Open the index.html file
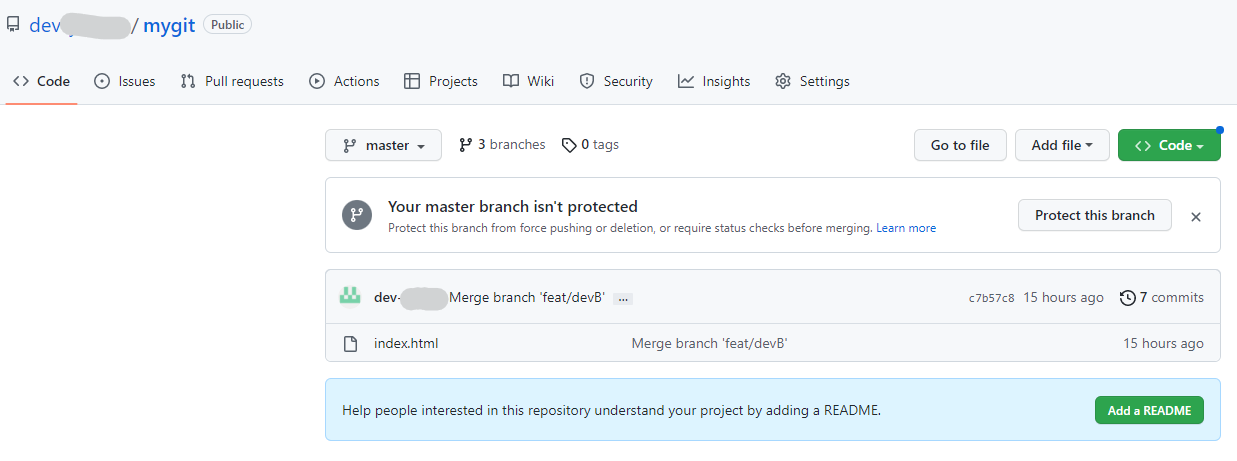Viewport: 1237px width, 461px height. pyautogui.click(x=406, y=343)
